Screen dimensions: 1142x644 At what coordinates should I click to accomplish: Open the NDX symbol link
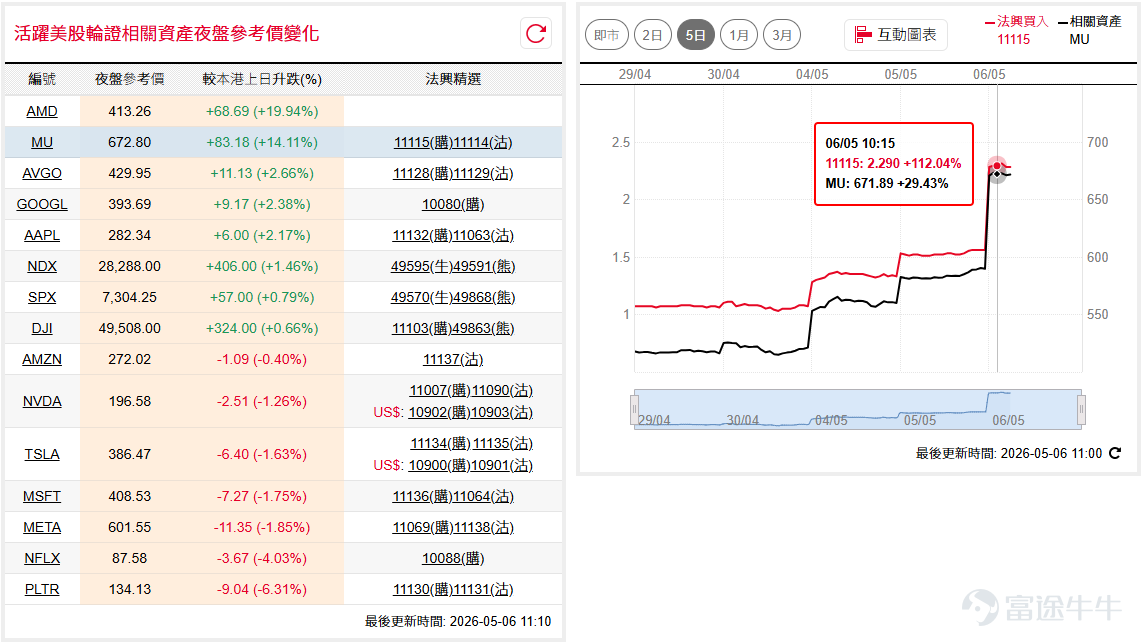[42, 267]
